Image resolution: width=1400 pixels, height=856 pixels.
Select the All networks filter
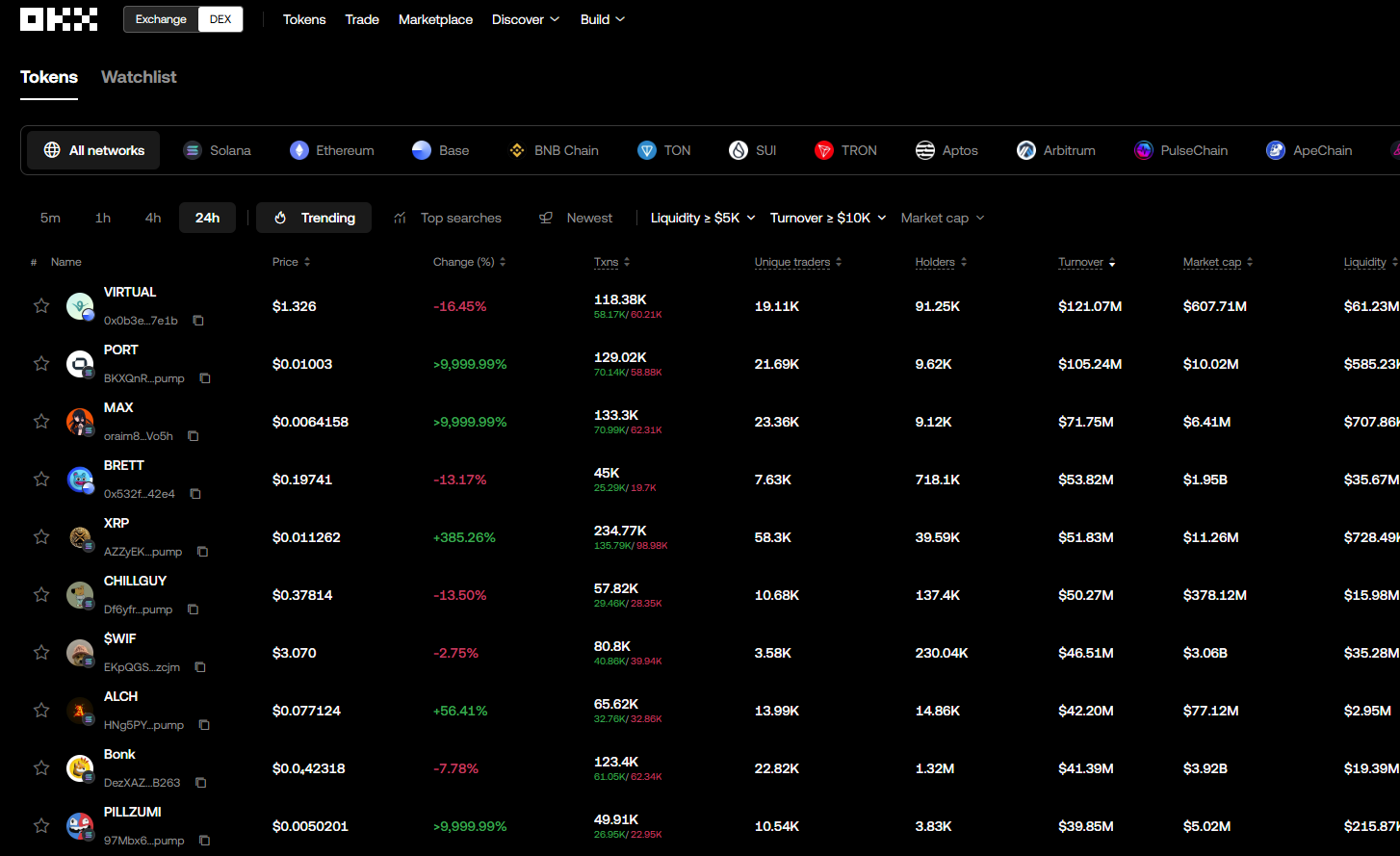pyautogui.click(x=93, y=150)
